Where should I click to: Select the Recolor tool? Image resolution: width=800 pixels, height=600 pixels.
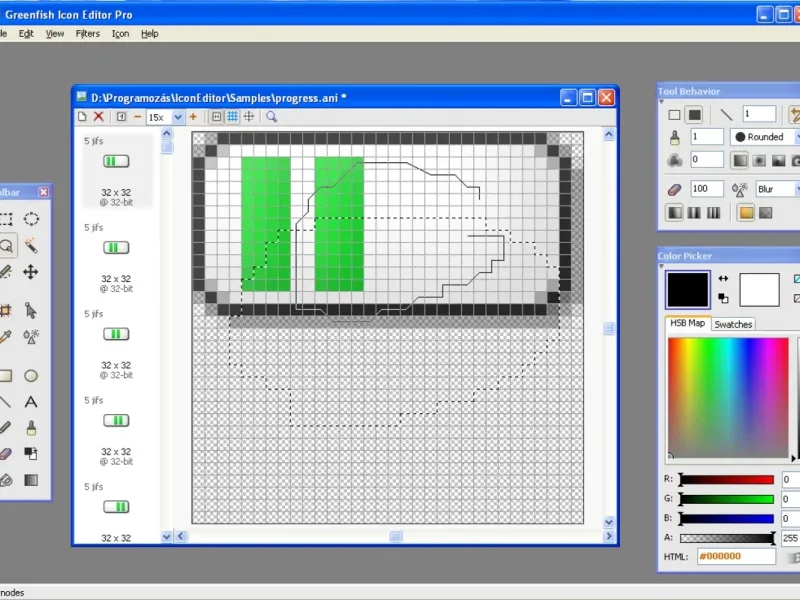[31, 454]
